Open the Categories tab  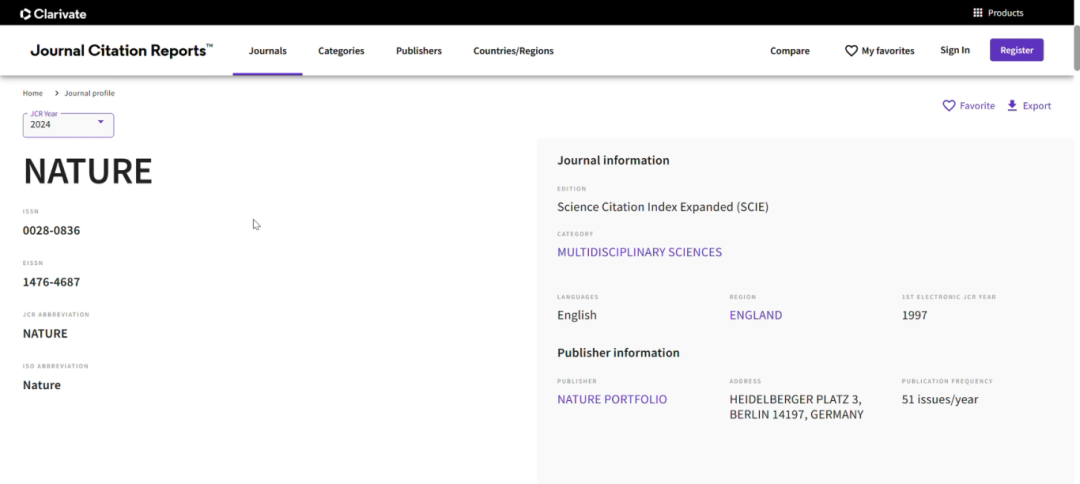pyautogui.click(x=341, y=50)
